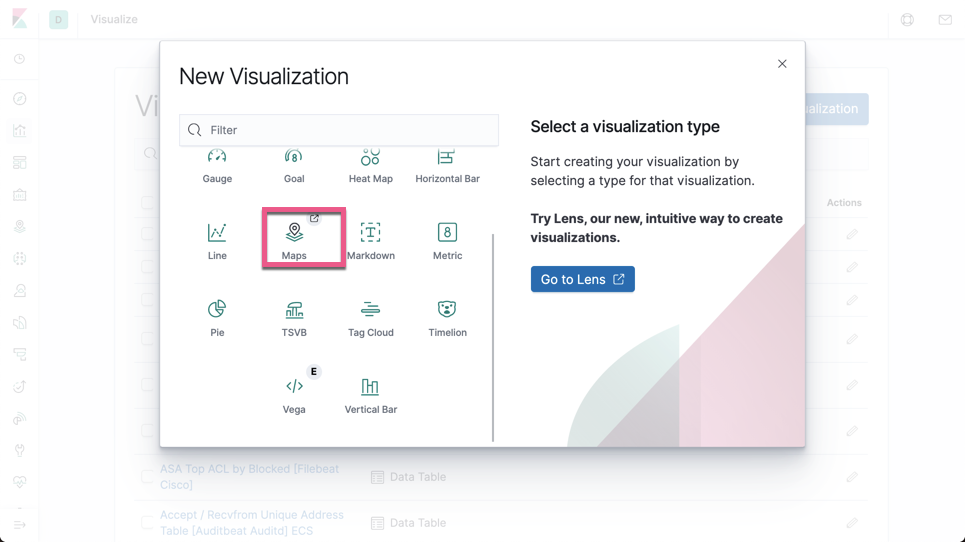Image resolution: width=965 pixels, height=542 pixels.
Task: Click the 'New Visualization' dialog title
Action: [264, 76]
